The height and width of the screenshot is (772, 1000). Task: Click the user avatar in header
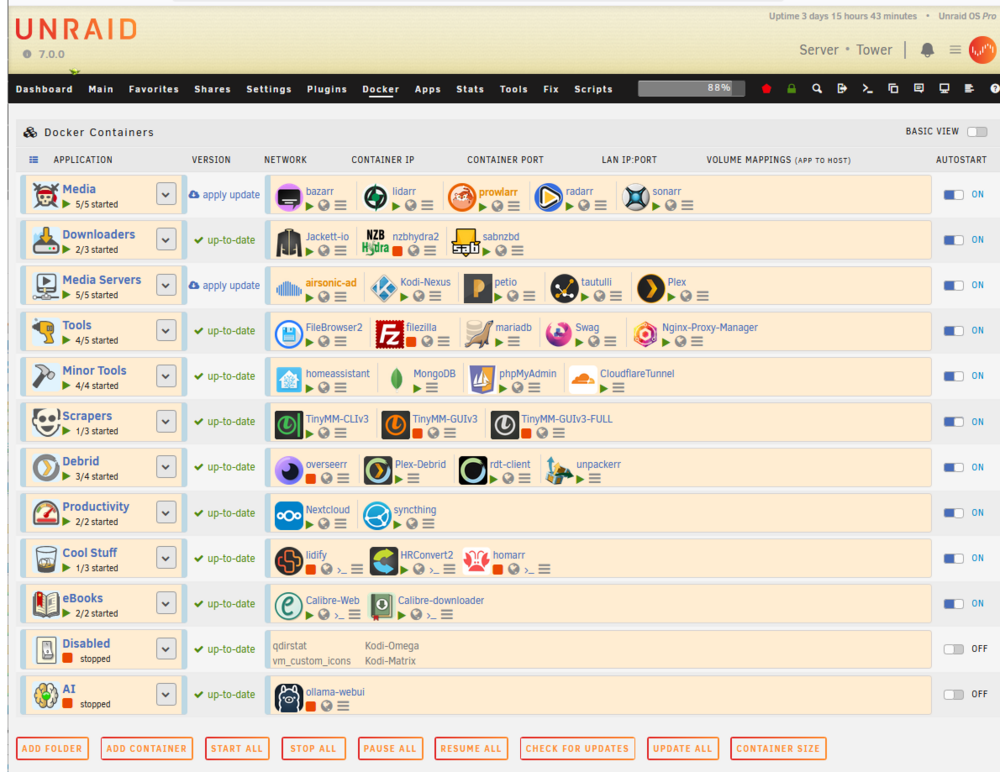coord(983,50)
